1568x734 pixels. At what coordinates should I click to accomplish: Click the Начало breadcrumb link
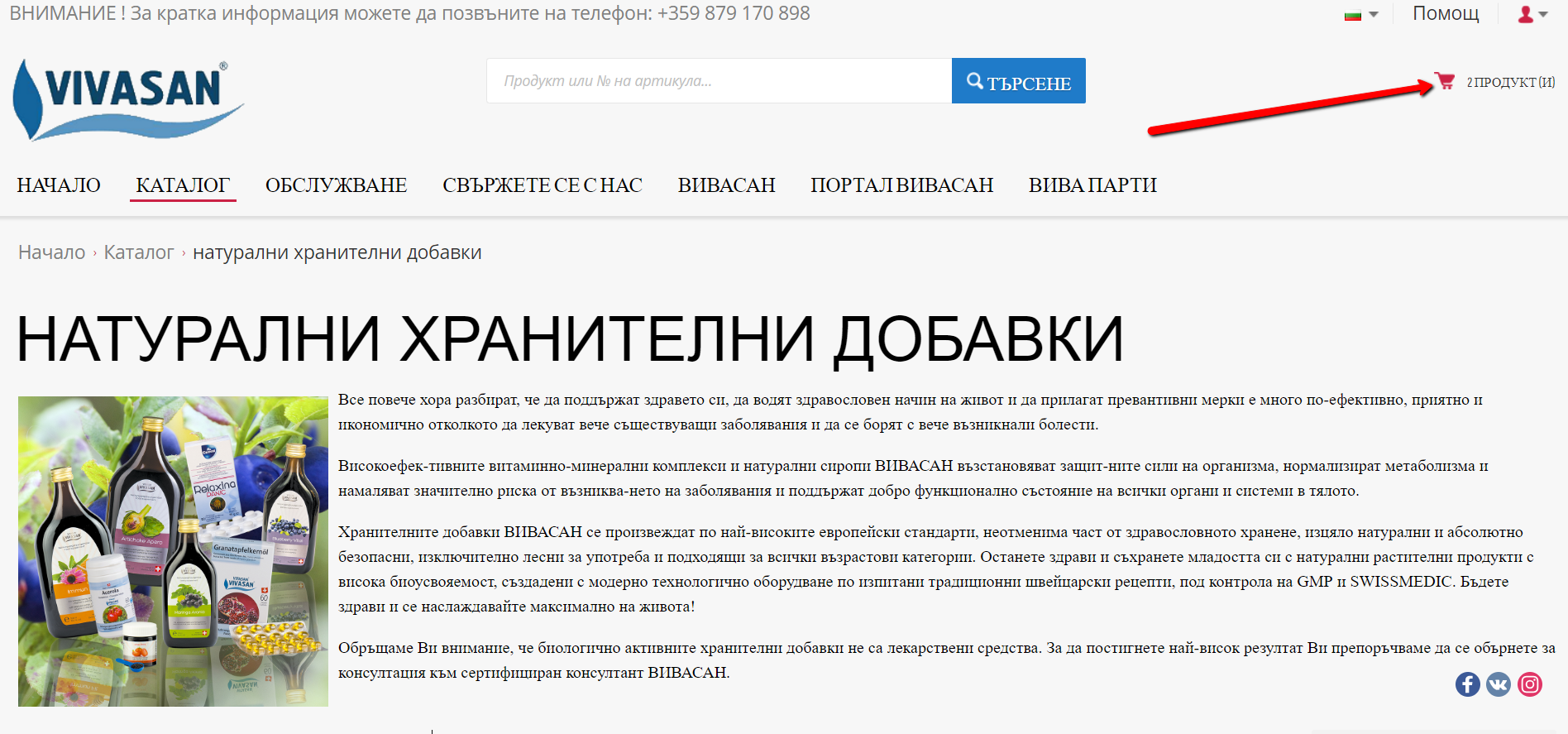[x=52, y=252]
